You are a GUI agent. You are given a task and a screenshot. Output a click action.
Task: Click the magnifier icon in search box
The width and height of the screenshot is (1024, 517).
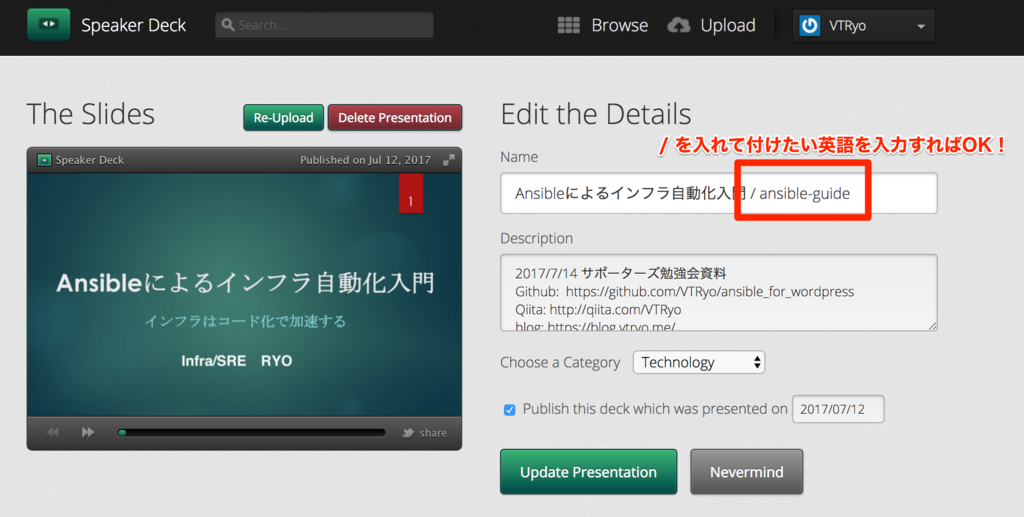[228, 25]
